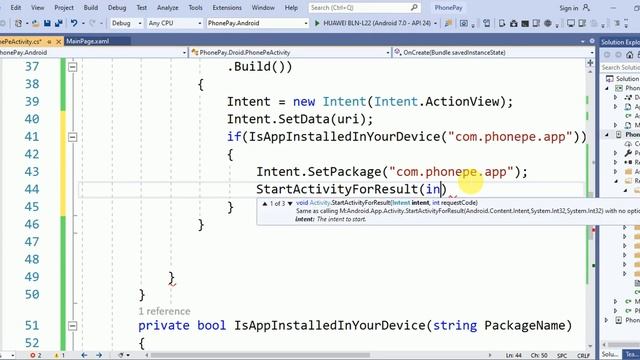640x360 pixels.
Task: Open the Build menu
Action: pos(91,7)
